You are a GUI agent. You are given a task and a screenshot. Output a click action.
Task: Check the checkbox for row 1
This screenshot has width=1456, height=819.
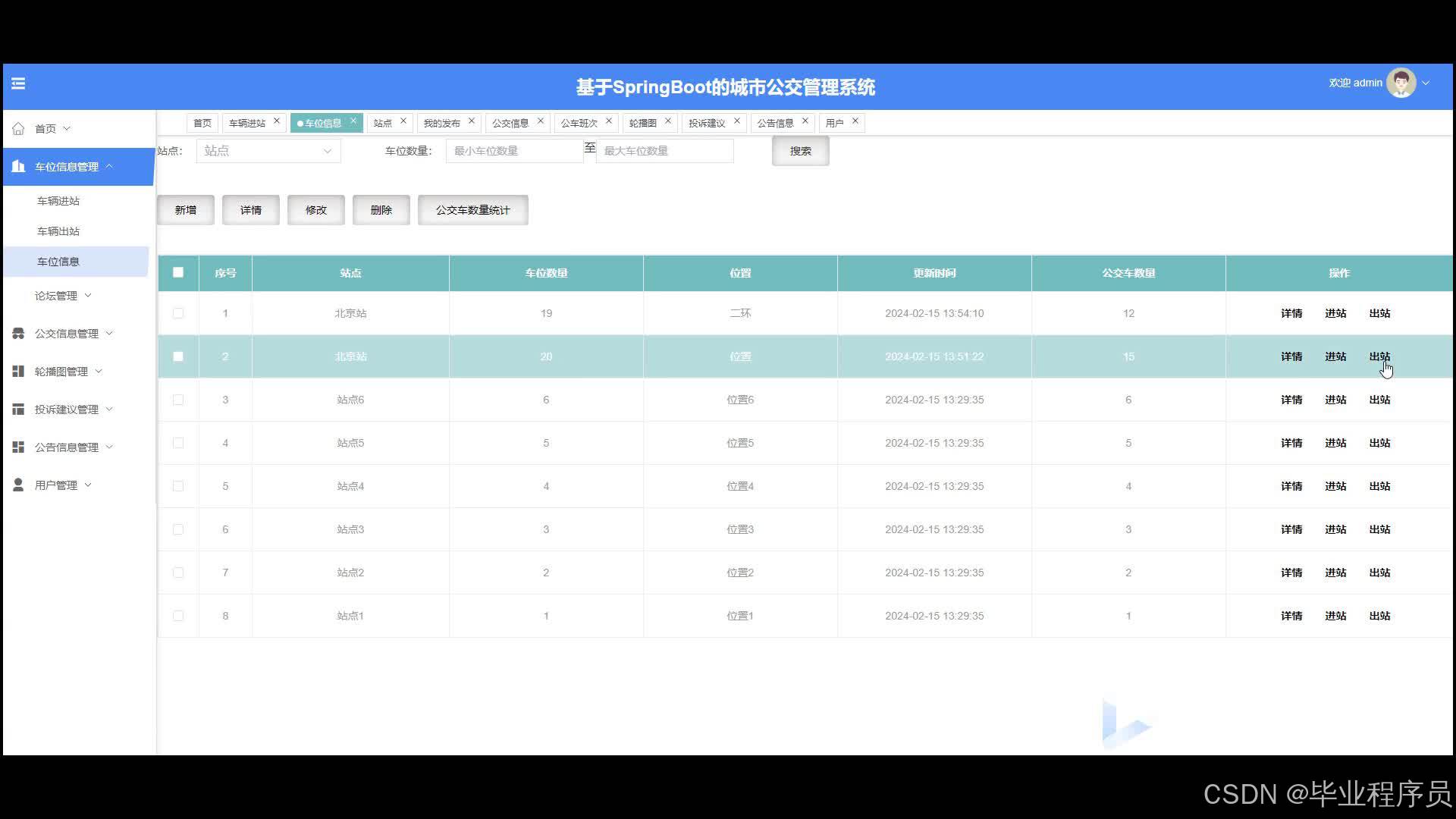[178, 313]
